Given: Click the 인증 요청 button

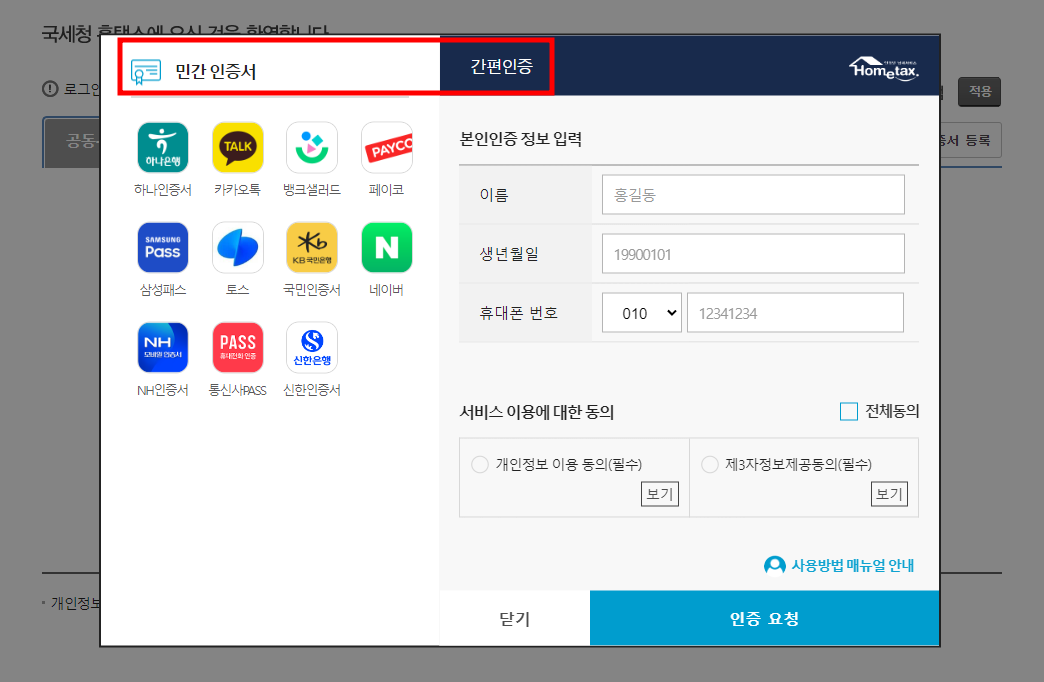Looking at the screenshot, I should pos(764,618).
